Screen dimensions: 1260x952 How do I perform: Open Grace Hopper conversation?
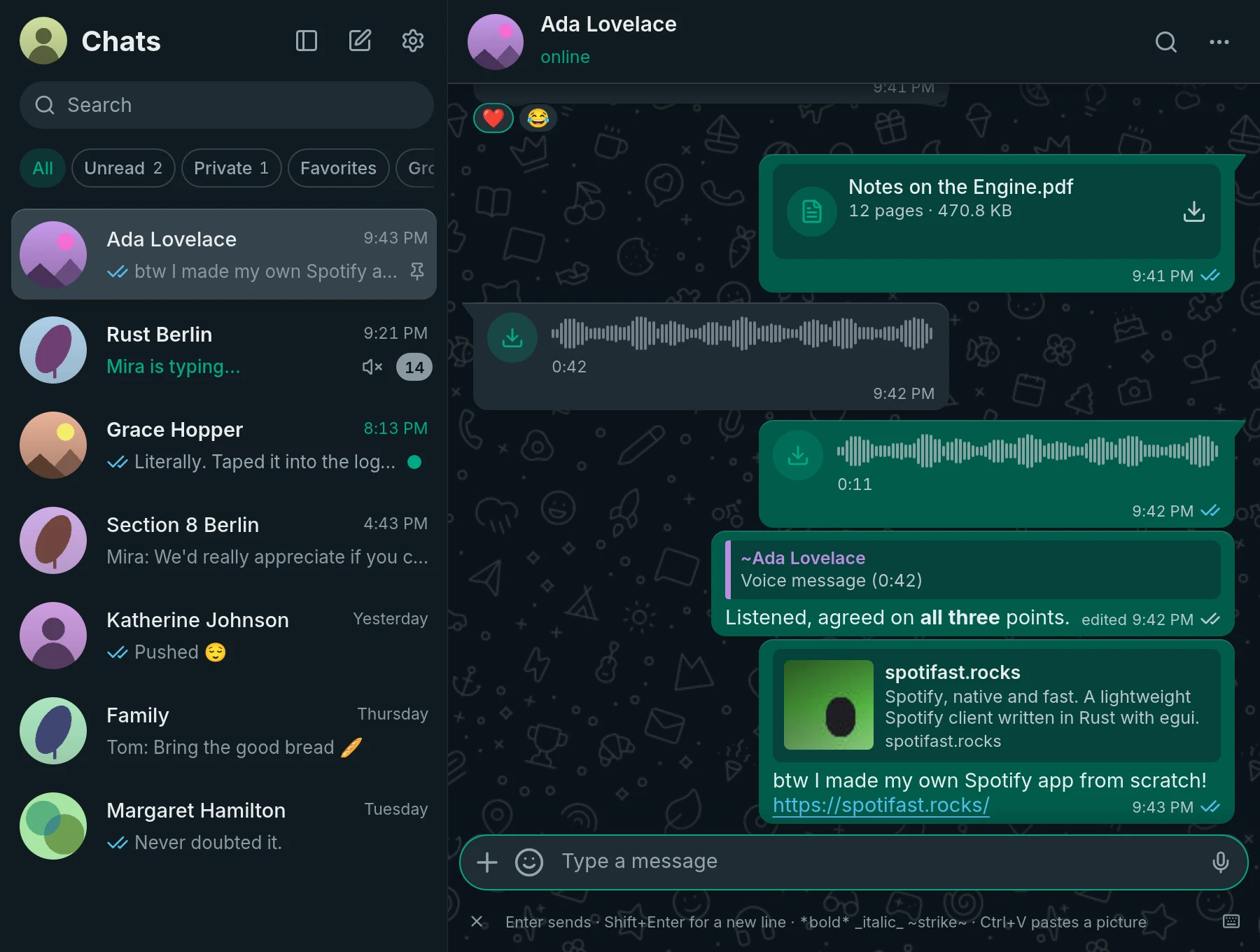224,445
